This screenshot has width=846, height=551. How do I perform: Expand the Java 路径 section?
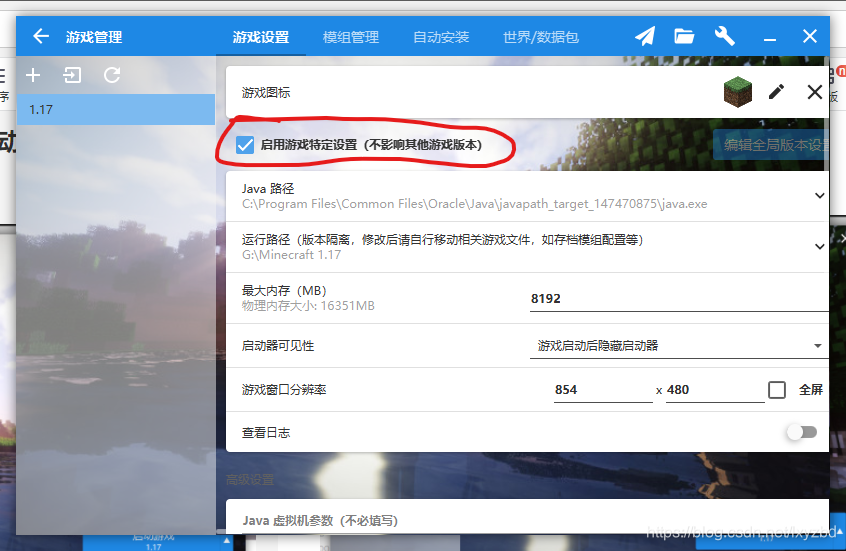[527, 196]
